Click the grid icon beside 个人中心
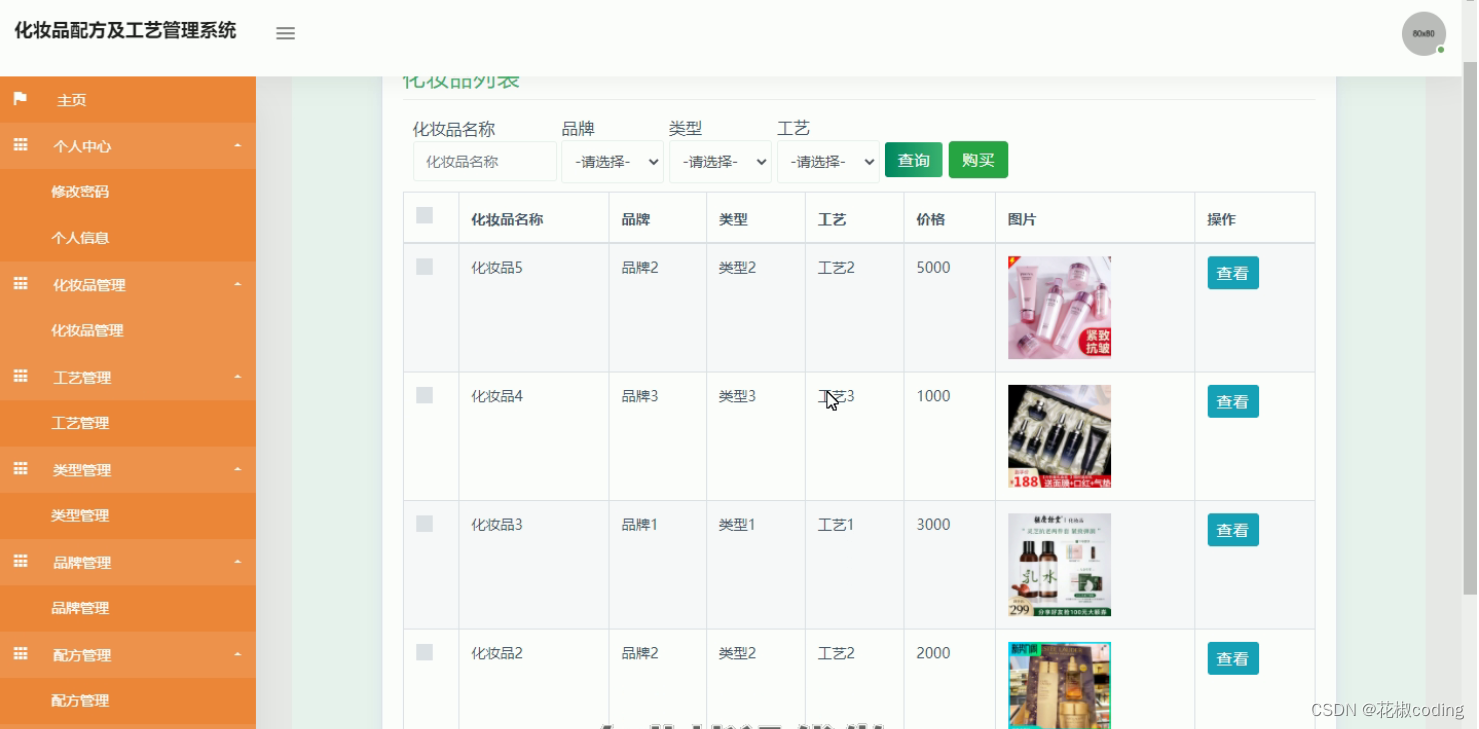1479x729 pixels. coord(19,146)
